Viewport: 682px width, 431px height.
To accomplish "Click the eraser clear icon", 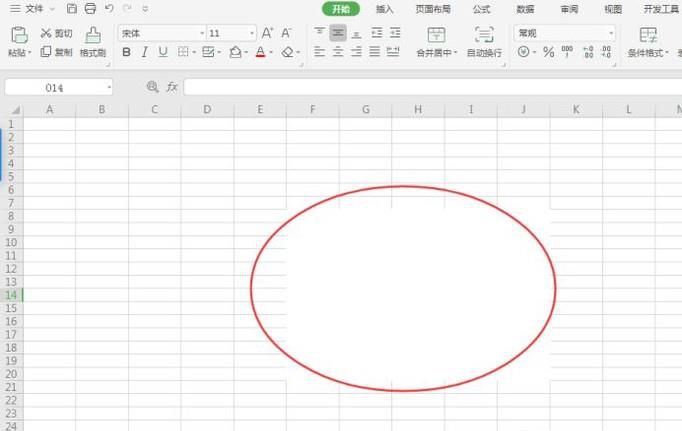I will (x=288, y=52).
